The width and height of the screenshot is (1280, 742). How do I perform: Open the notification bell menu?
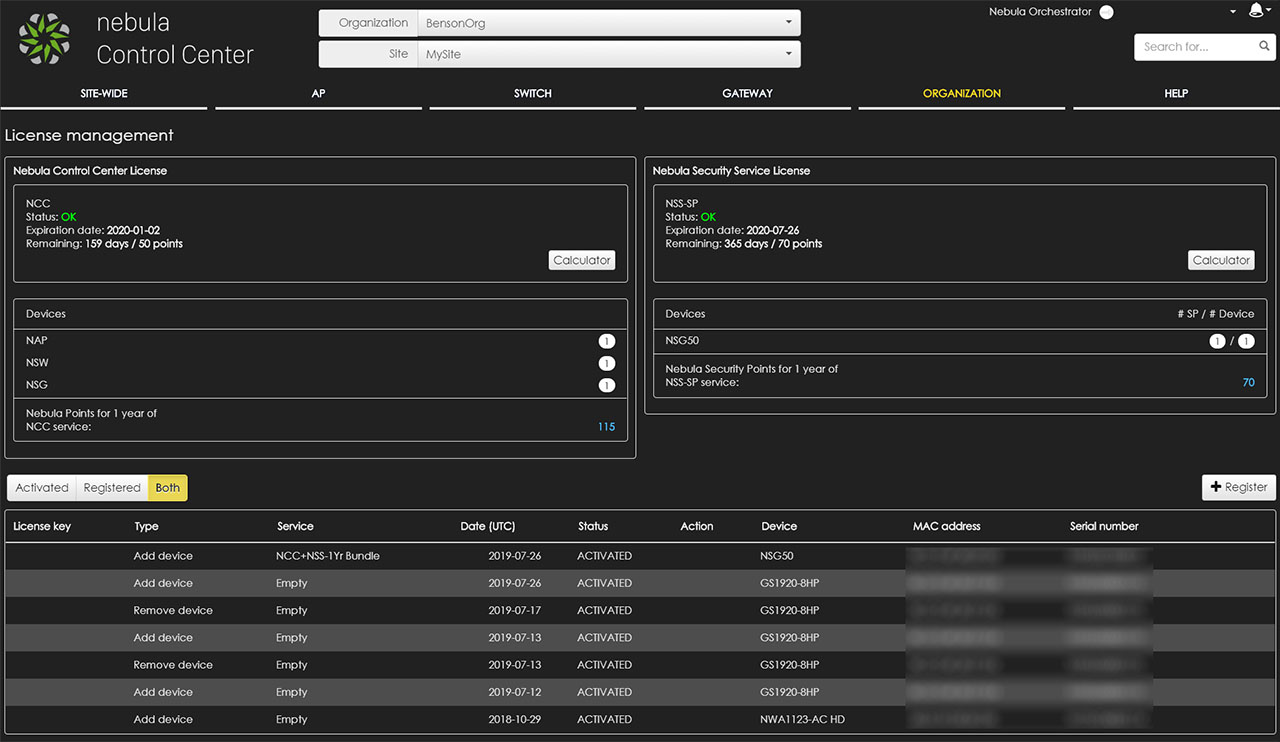tap(1256, 11)
